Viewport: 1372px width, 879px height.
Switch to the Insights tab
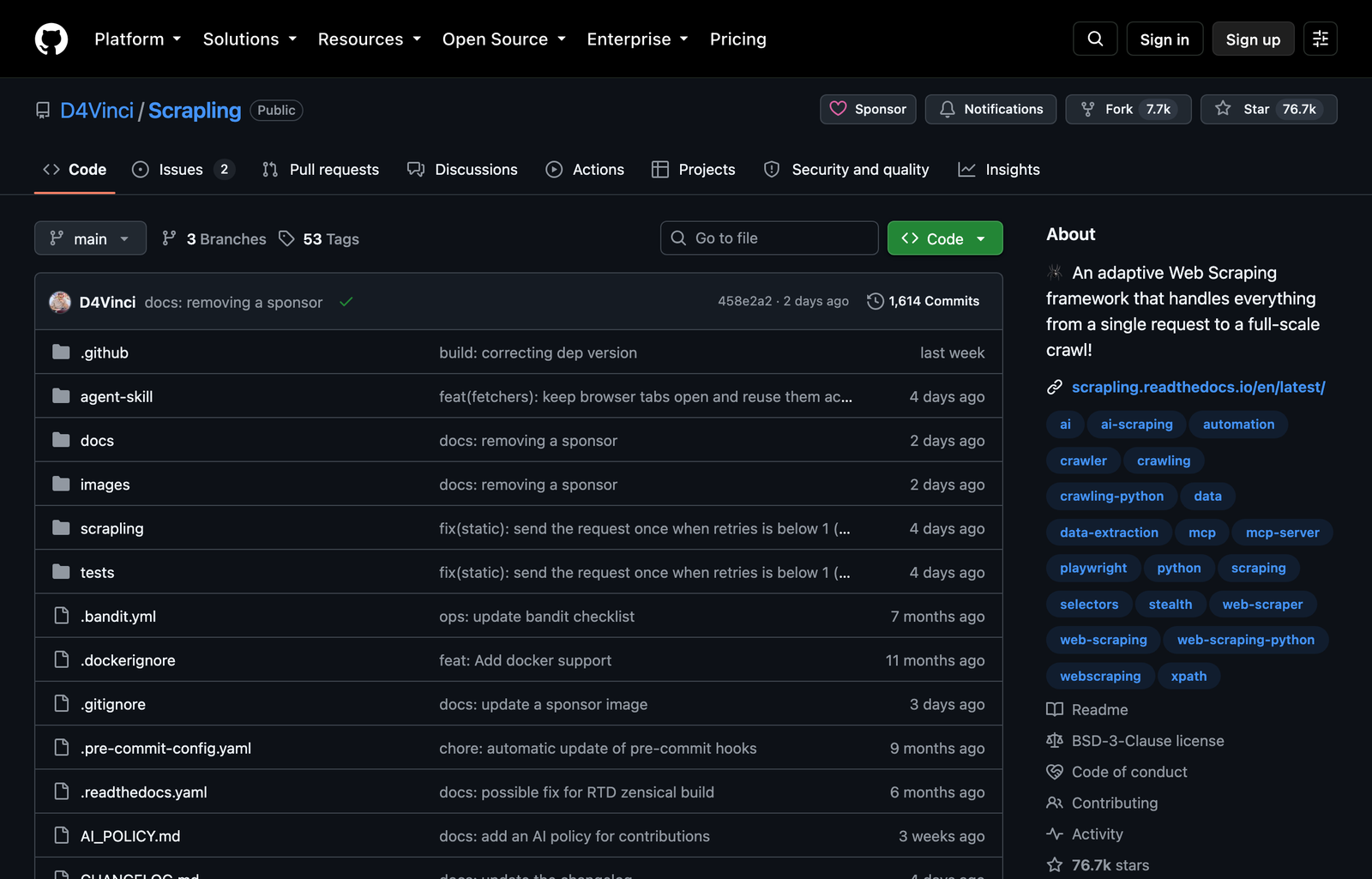999,170
